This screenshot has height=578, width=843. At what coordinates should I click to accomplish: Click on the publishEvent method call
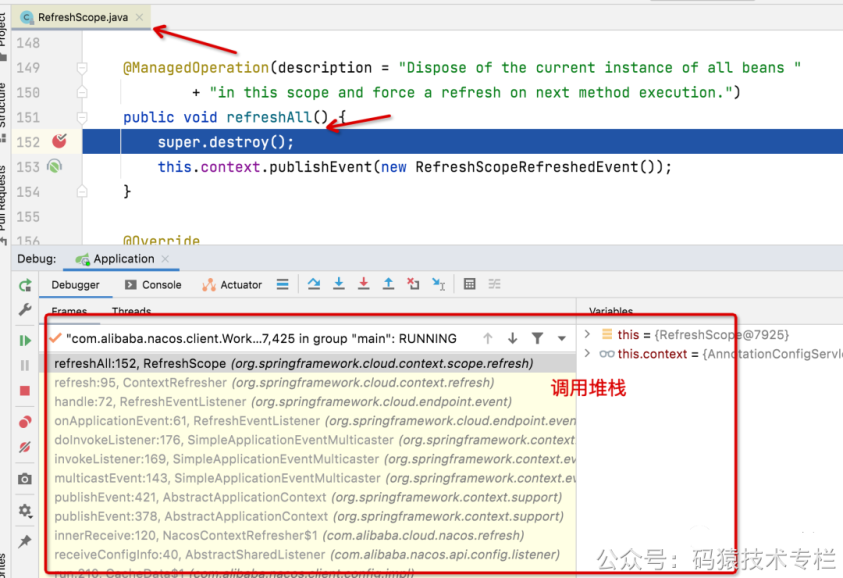(x=320, y=167)
